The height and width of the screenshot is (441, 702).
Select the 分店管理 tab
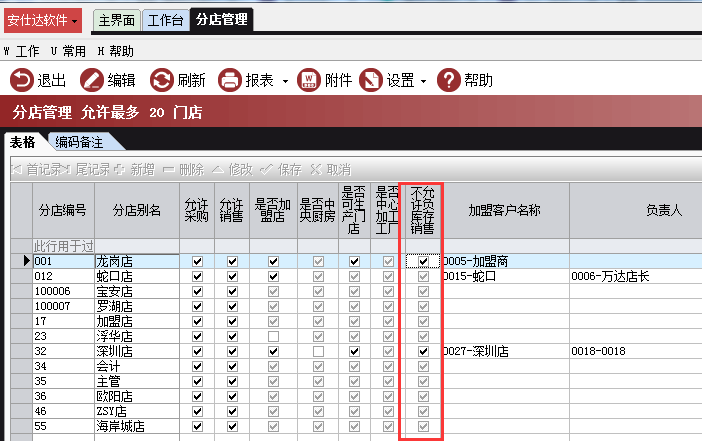222,19
